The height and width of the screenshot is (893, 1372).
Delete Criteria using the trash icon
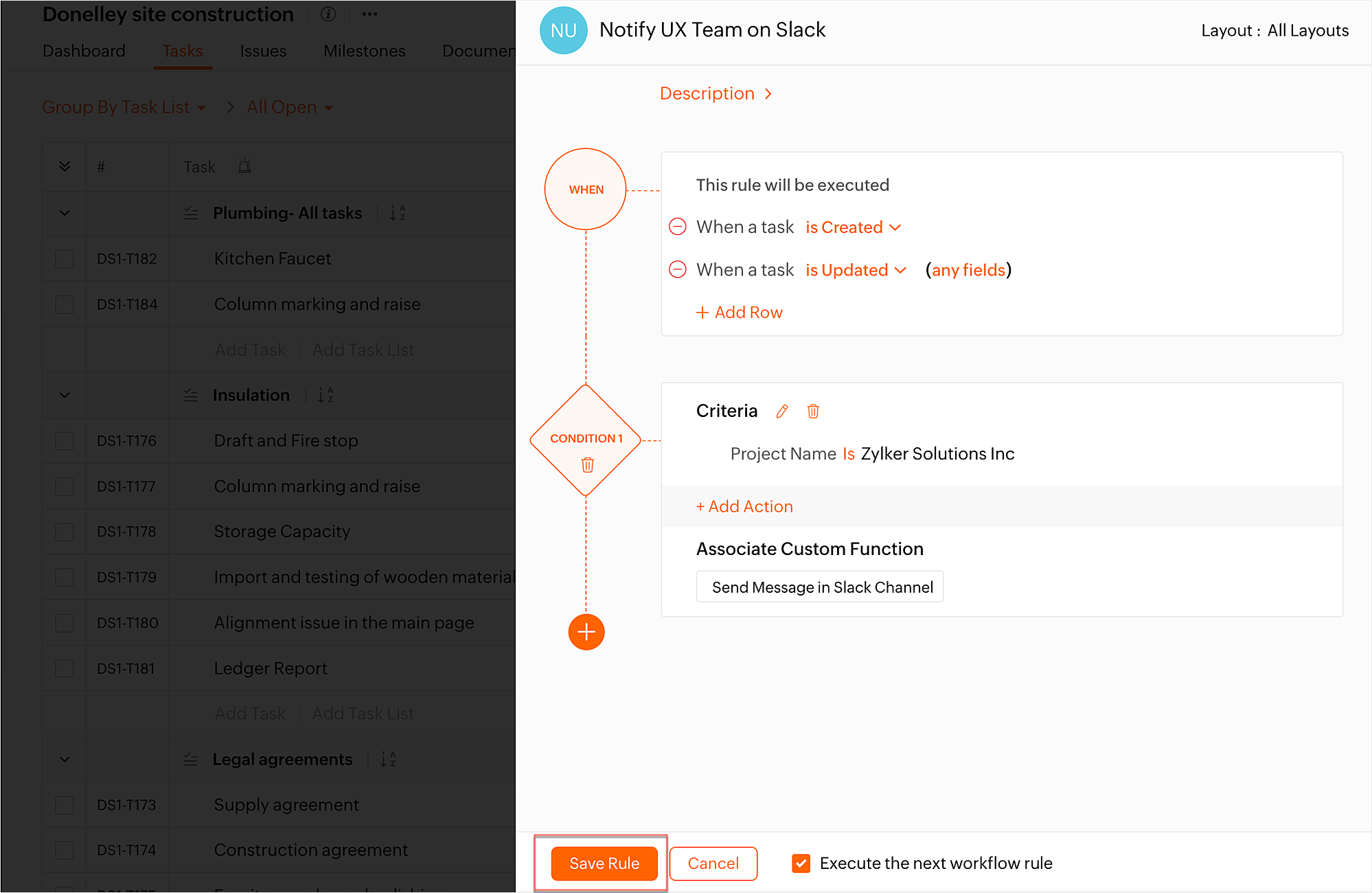coord(813,411)
